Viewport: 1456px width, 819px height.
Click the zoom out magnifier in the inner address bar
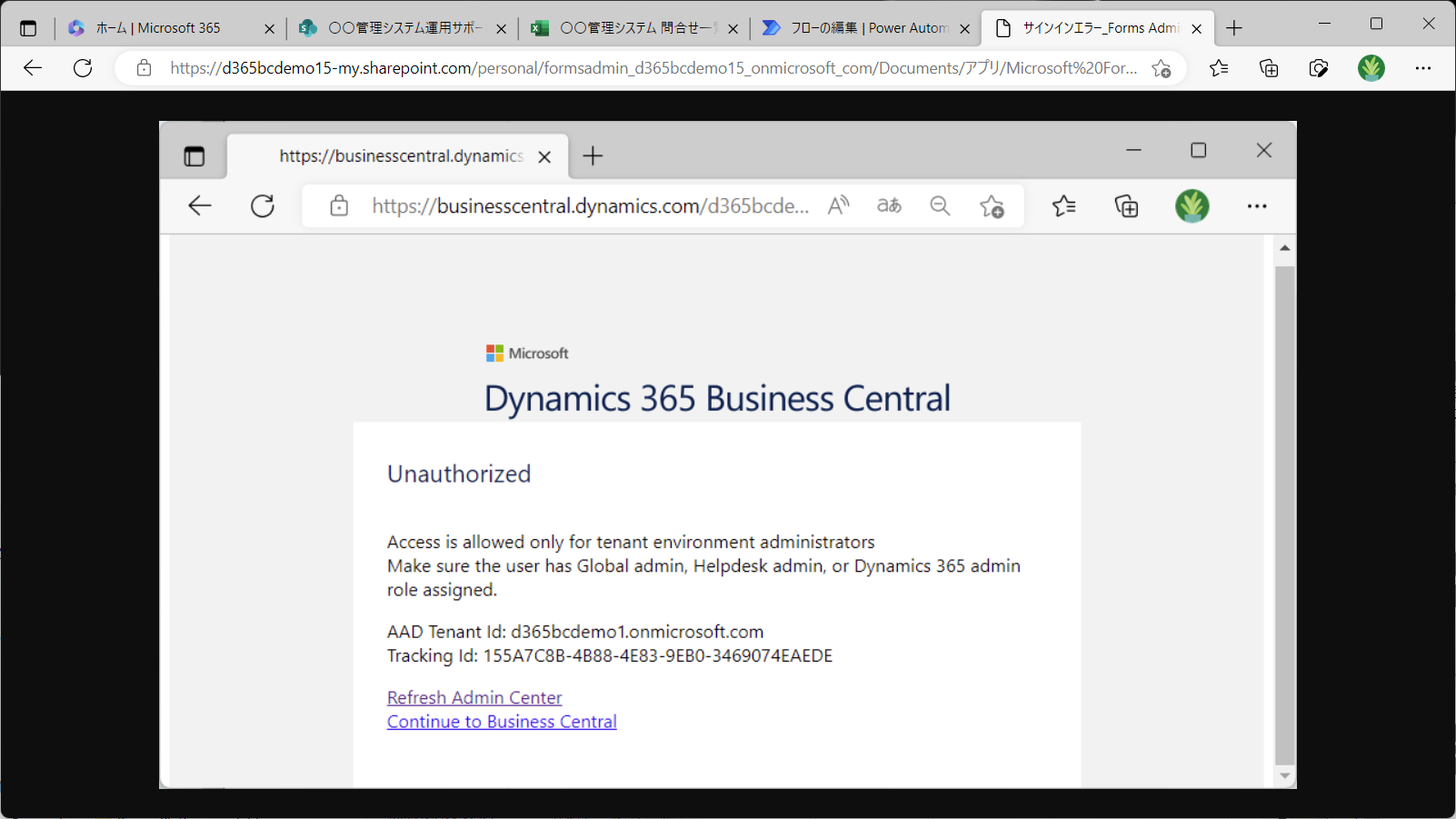point(940,205)
